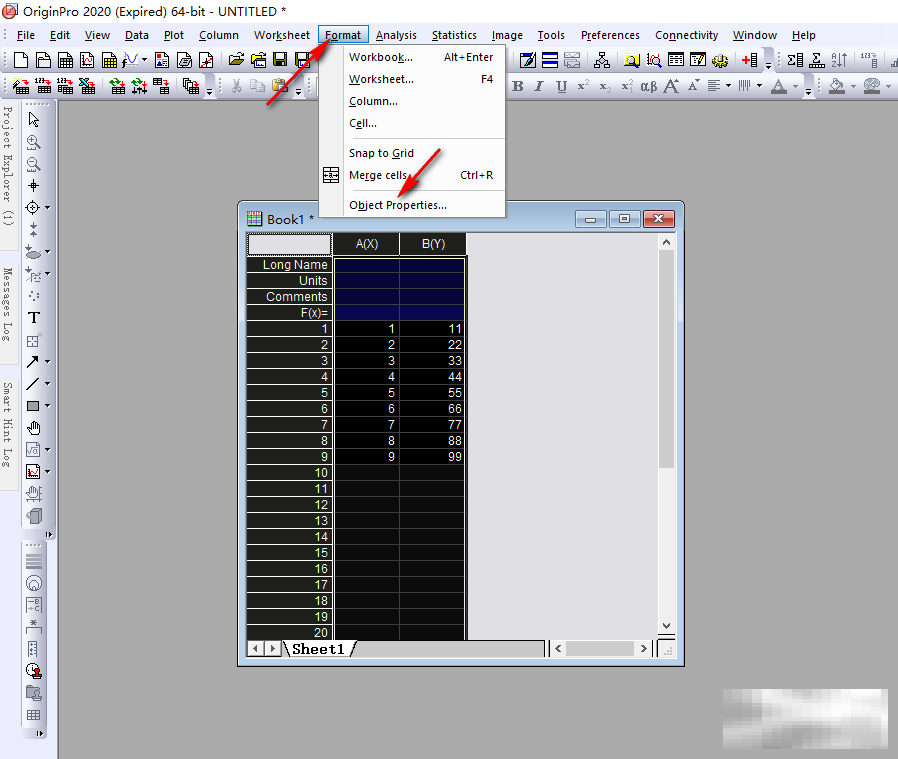Screen dimensions: 898x759
Task: Create a new project from the toolbar
Action: coord(21,60)
